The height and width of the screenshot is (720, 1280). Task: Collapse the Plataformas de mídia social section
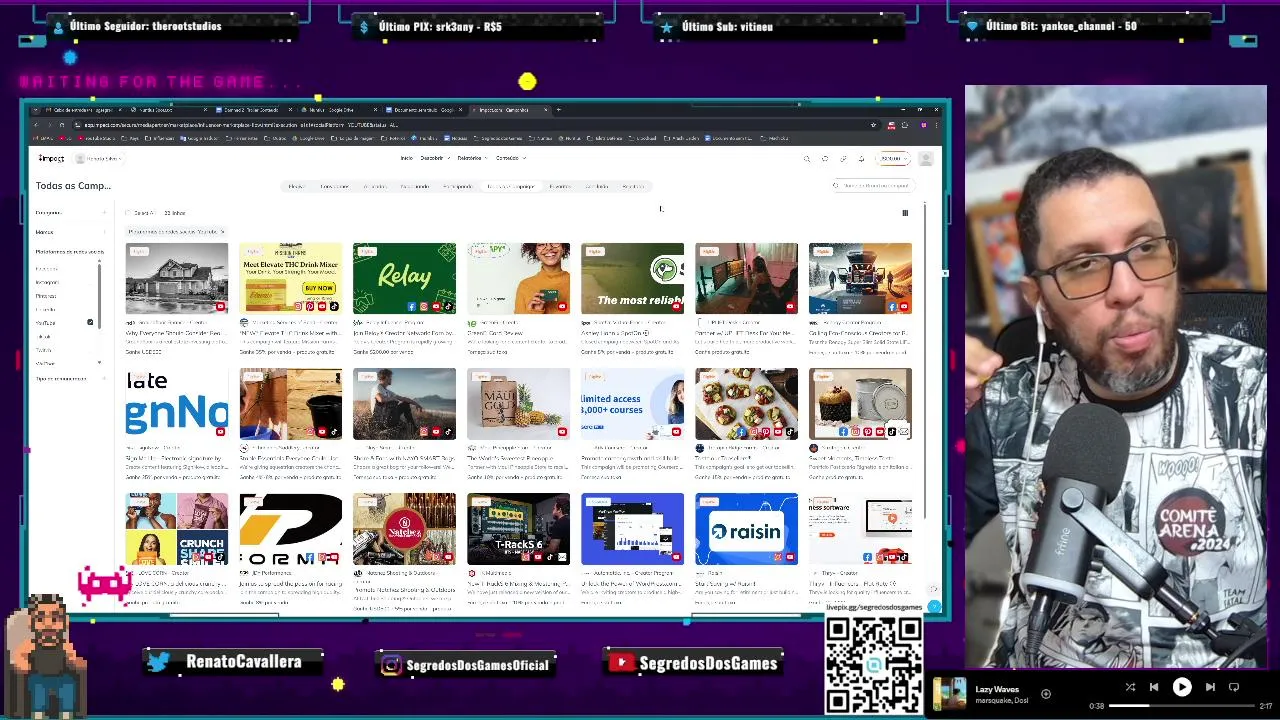pos(69,252)
